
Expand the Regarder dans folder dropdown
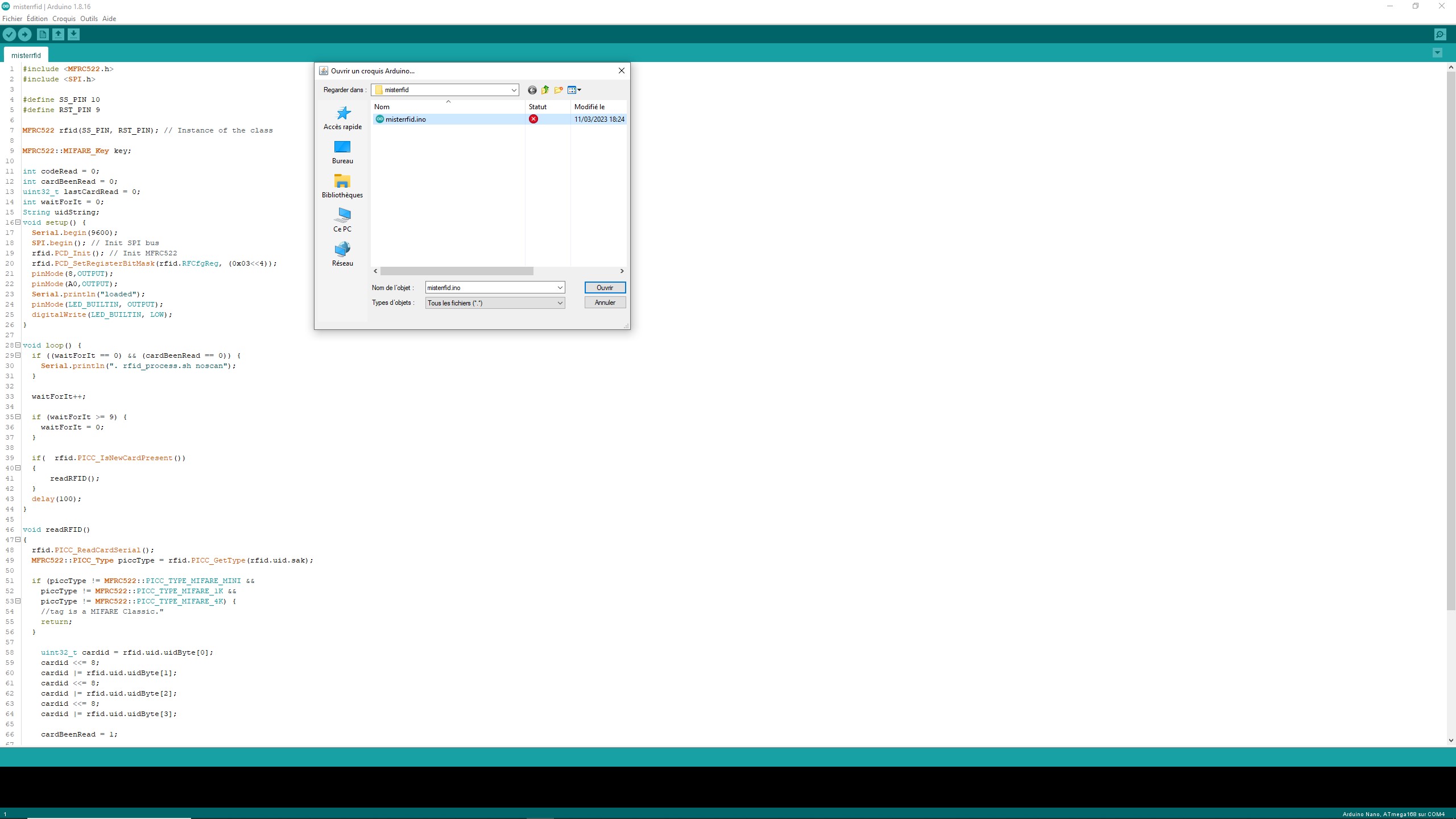(514, 90)
